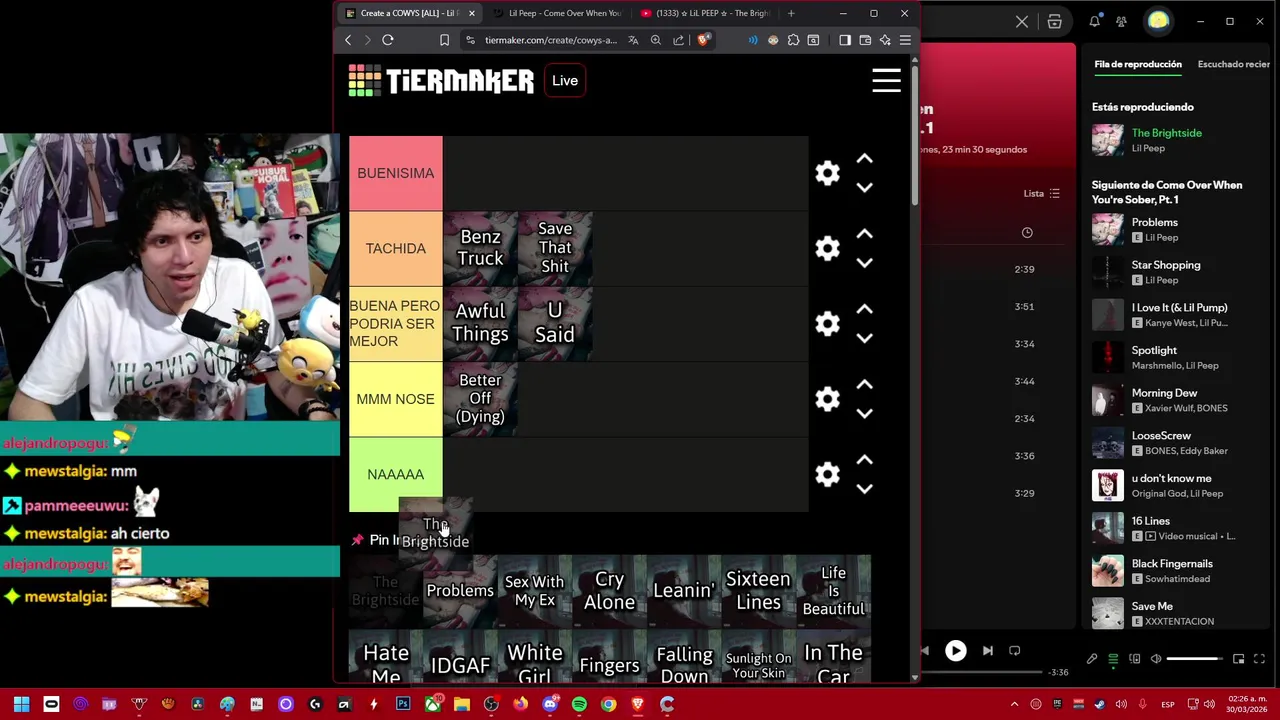This screenshot has height=720, width=1280.
Task: Skip to next track in Spotify
Action: pos(988,651)
